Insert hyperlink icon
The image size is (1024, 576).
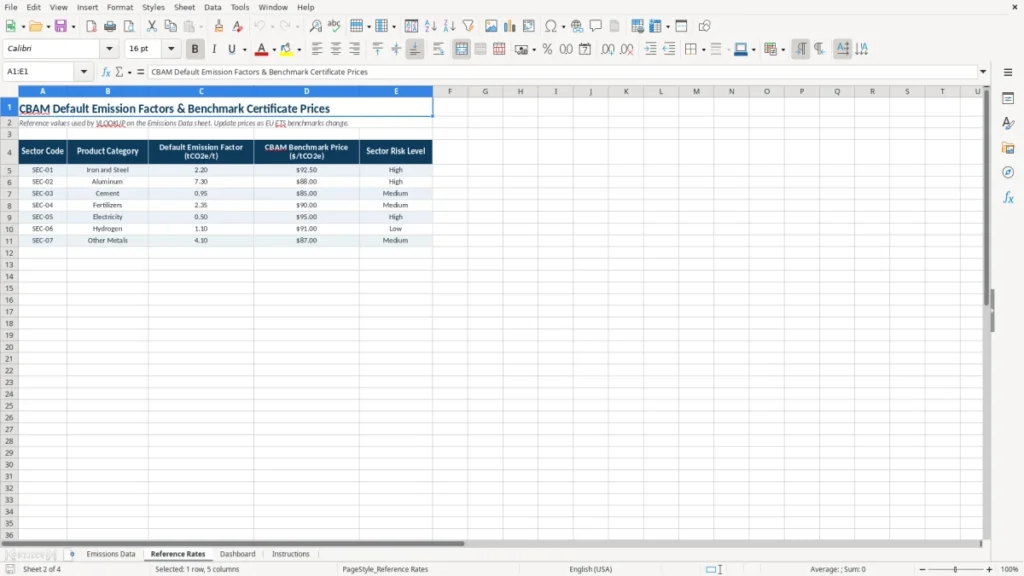point(577,26)
